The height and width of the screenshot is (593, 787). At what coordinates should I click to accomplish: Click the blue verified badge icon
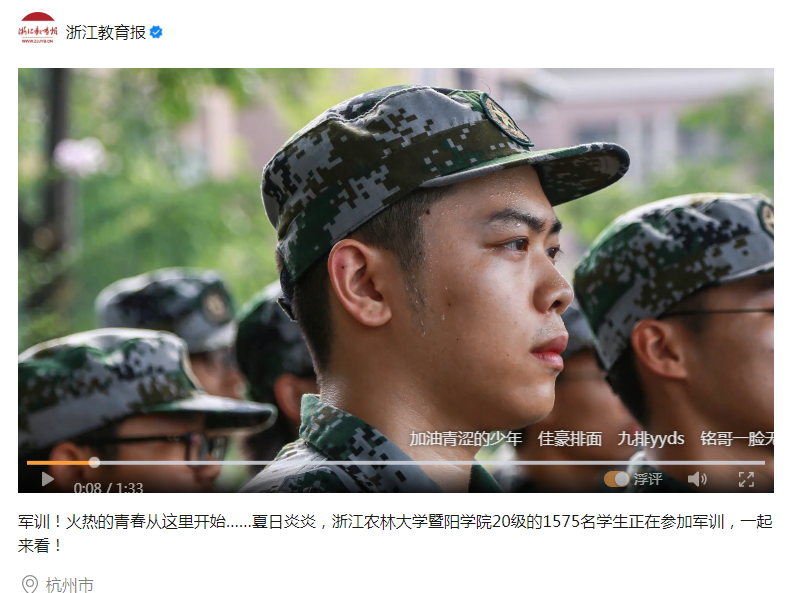(x=156, y=32)
